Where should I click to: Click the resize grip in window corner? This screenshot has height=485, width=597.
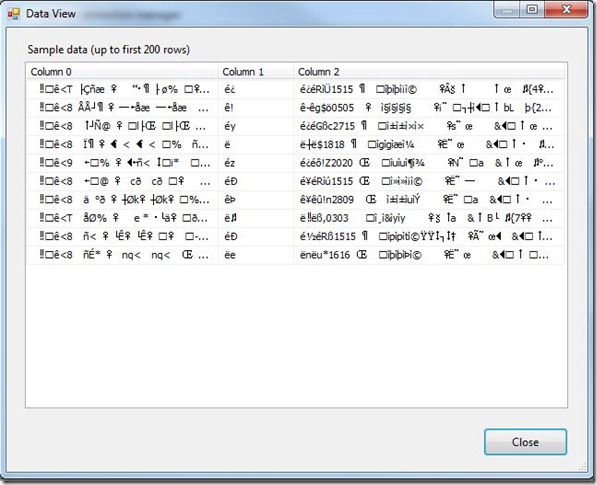click(x=583, y=466)
